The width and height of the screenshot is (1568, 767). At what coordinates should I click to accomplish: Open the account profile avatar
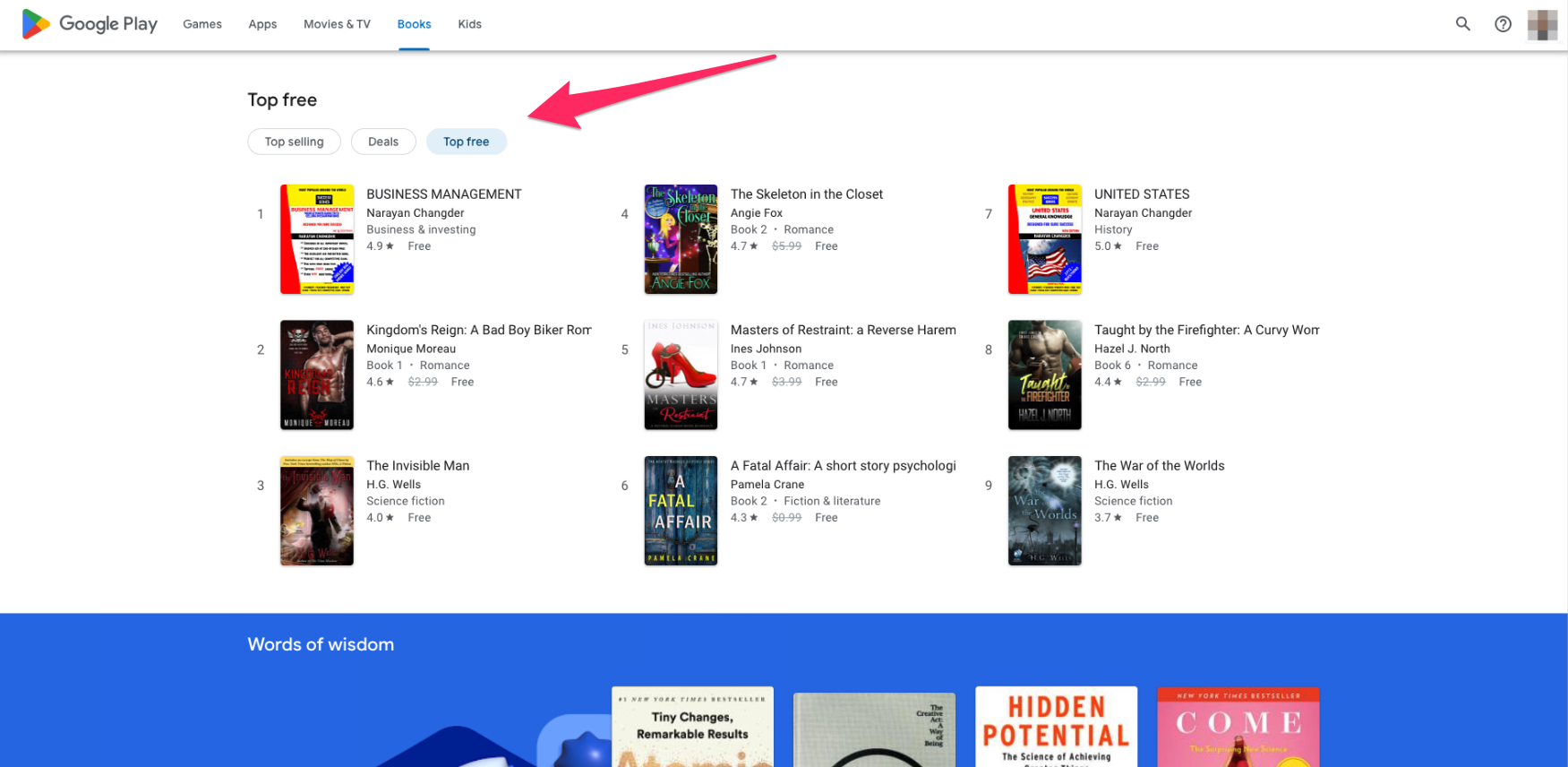click(x=1542, y=24)
